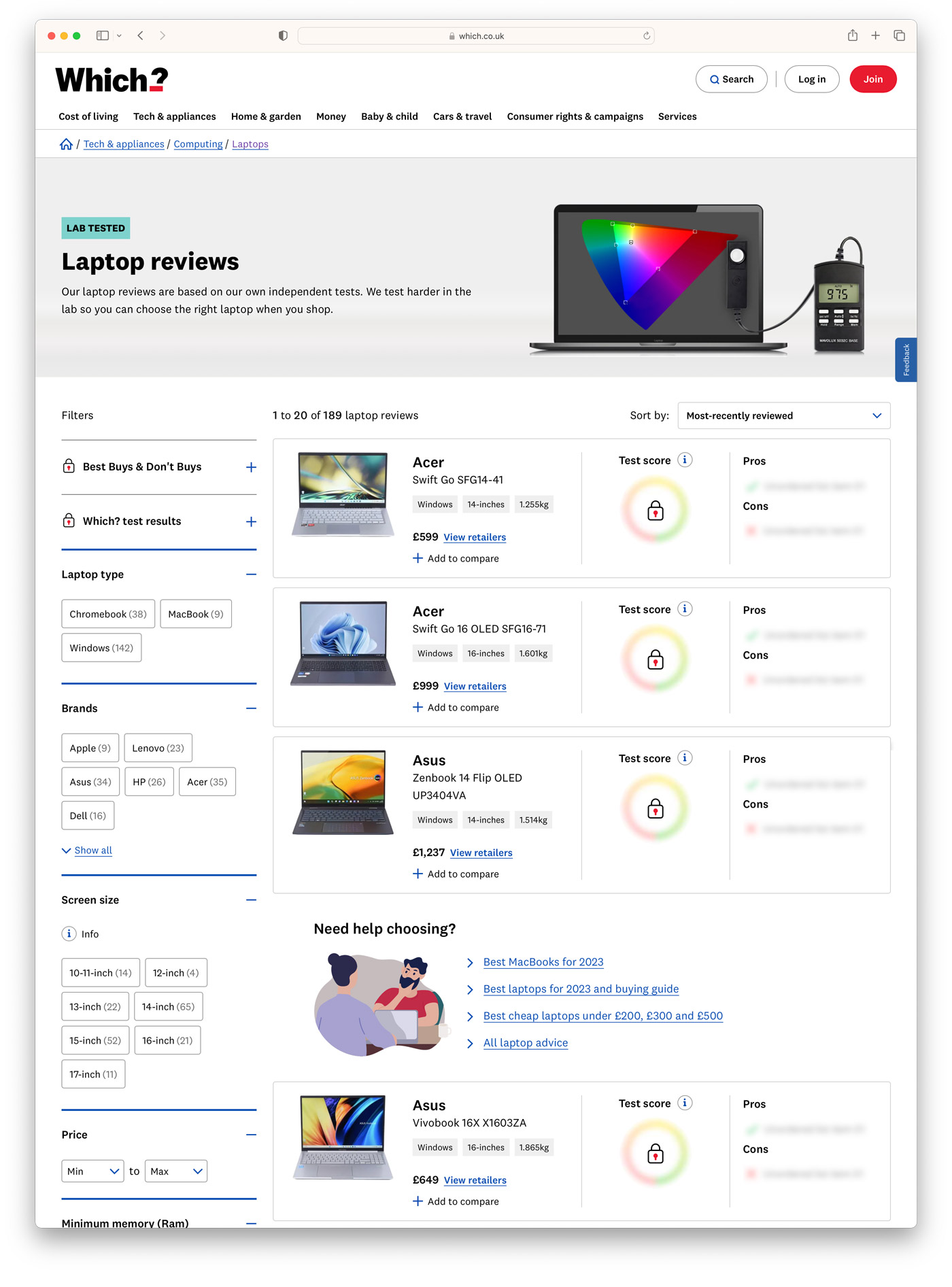Toggle the 17-inch (11) screen size filter
The height and width of the screenshot is (1287, 952).
tap(93, 1074)
